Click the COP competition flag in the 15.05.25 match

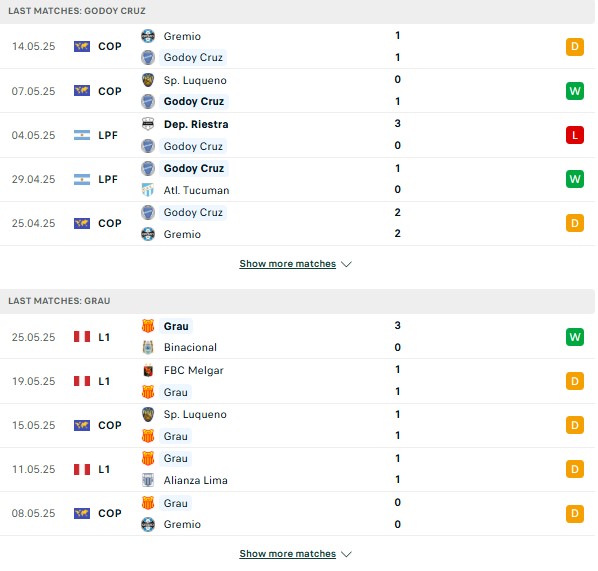point(82,425)
